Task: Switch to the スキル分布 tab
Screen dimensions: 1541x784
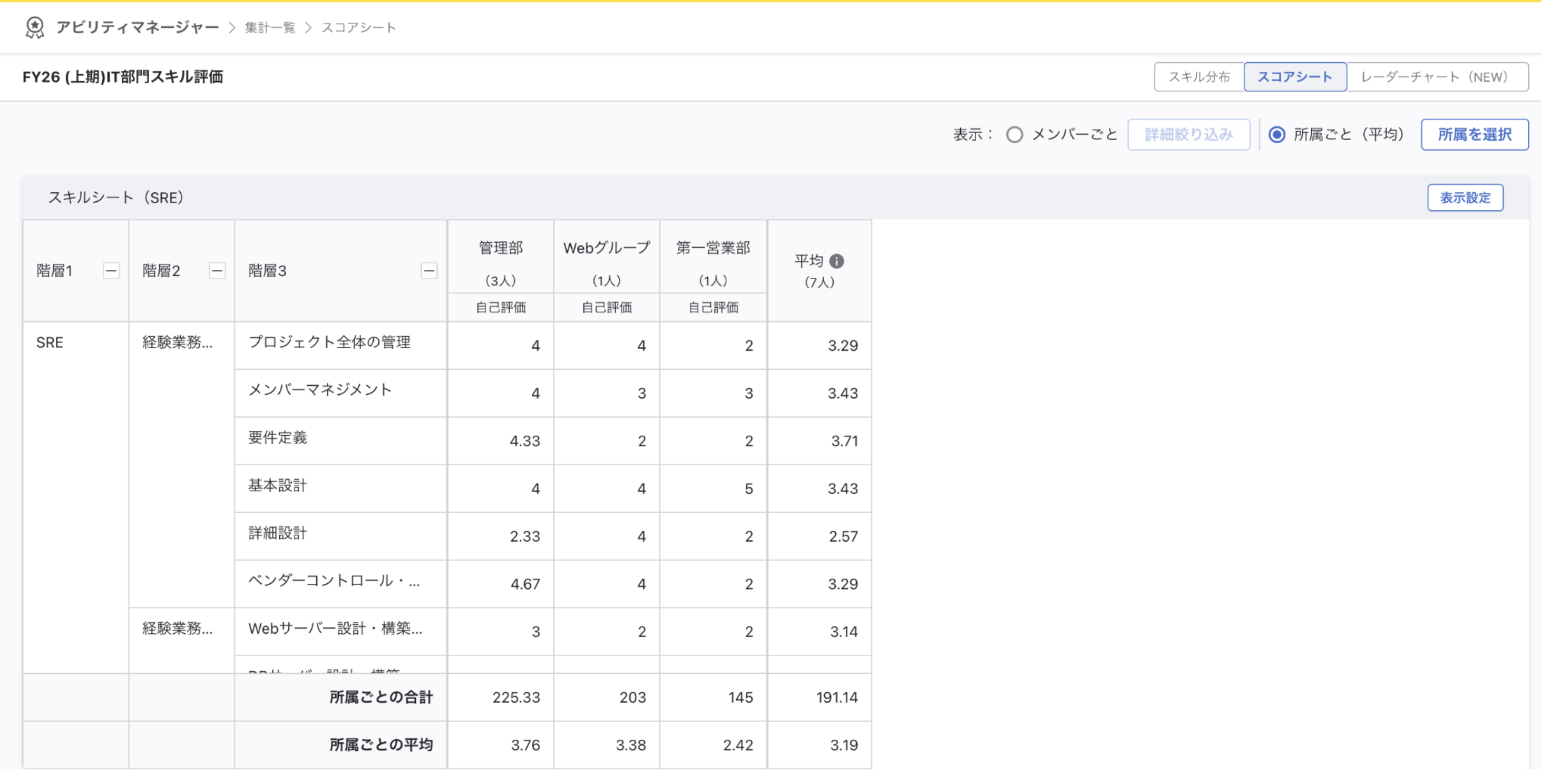Action: tap(1199, 77)
